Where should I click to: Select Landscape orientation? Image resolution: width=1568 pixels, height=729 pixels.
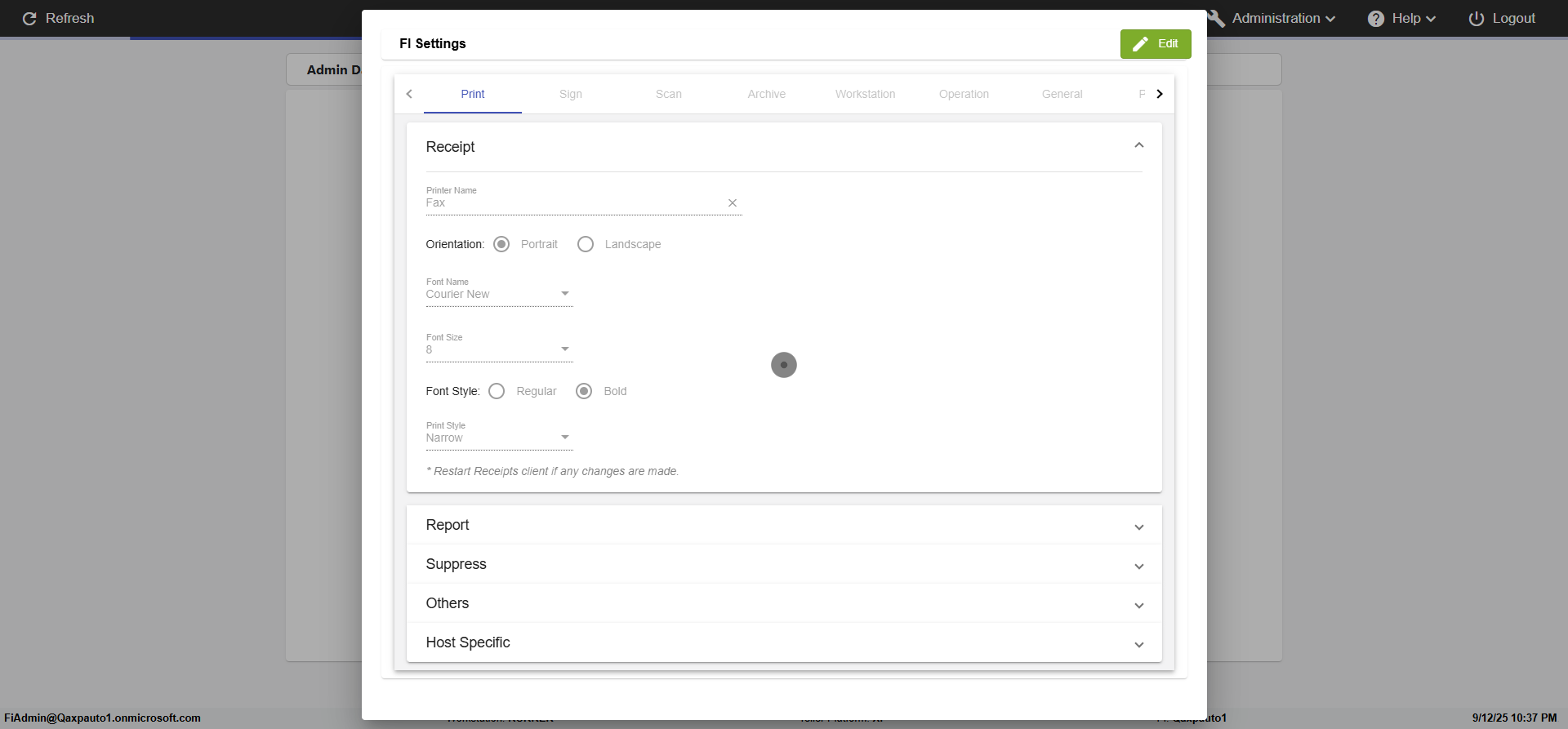(586, 244)
